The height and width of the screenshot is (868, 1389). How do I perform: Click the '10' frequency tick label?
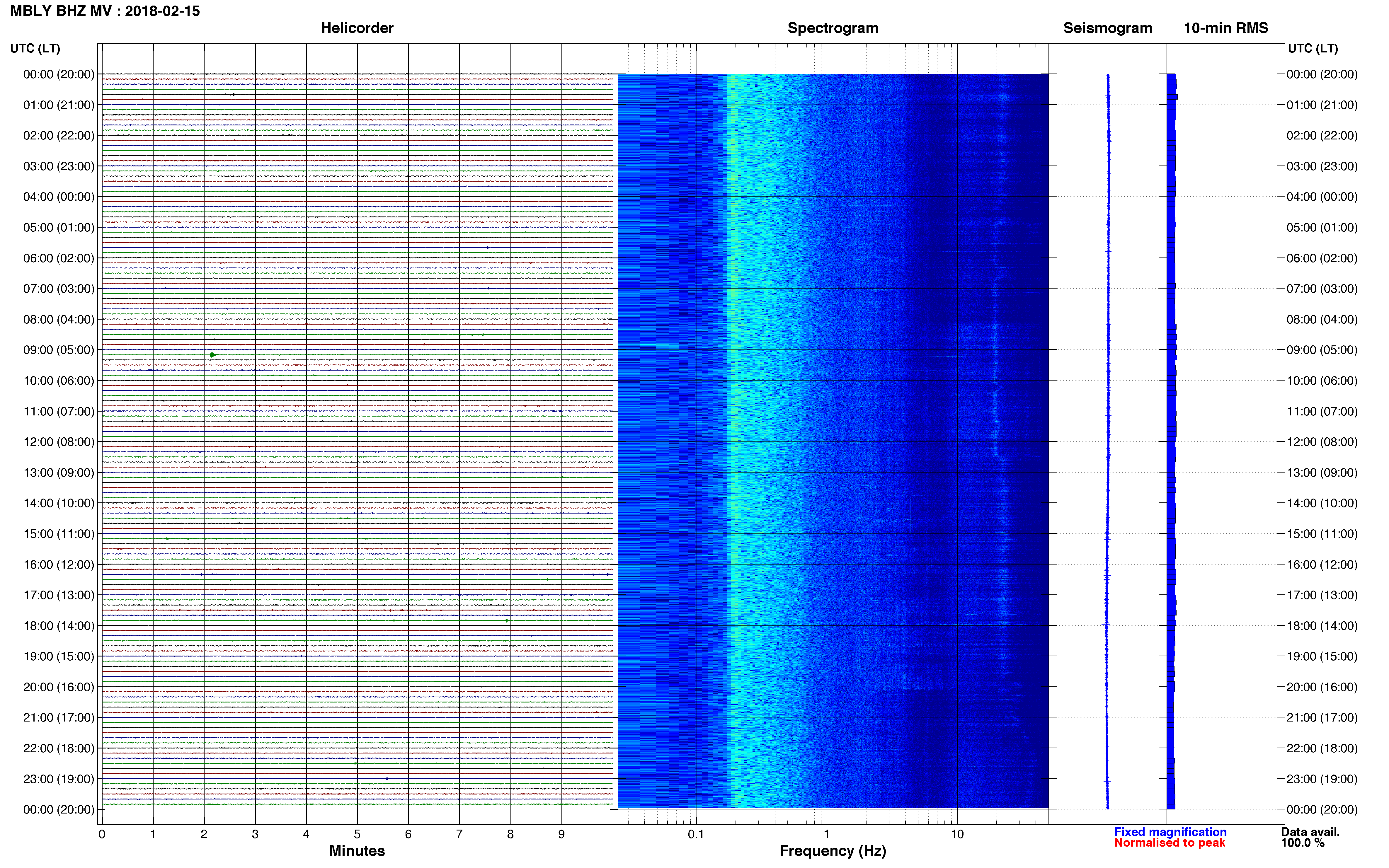pyautogui.click(x=957, y=834)
